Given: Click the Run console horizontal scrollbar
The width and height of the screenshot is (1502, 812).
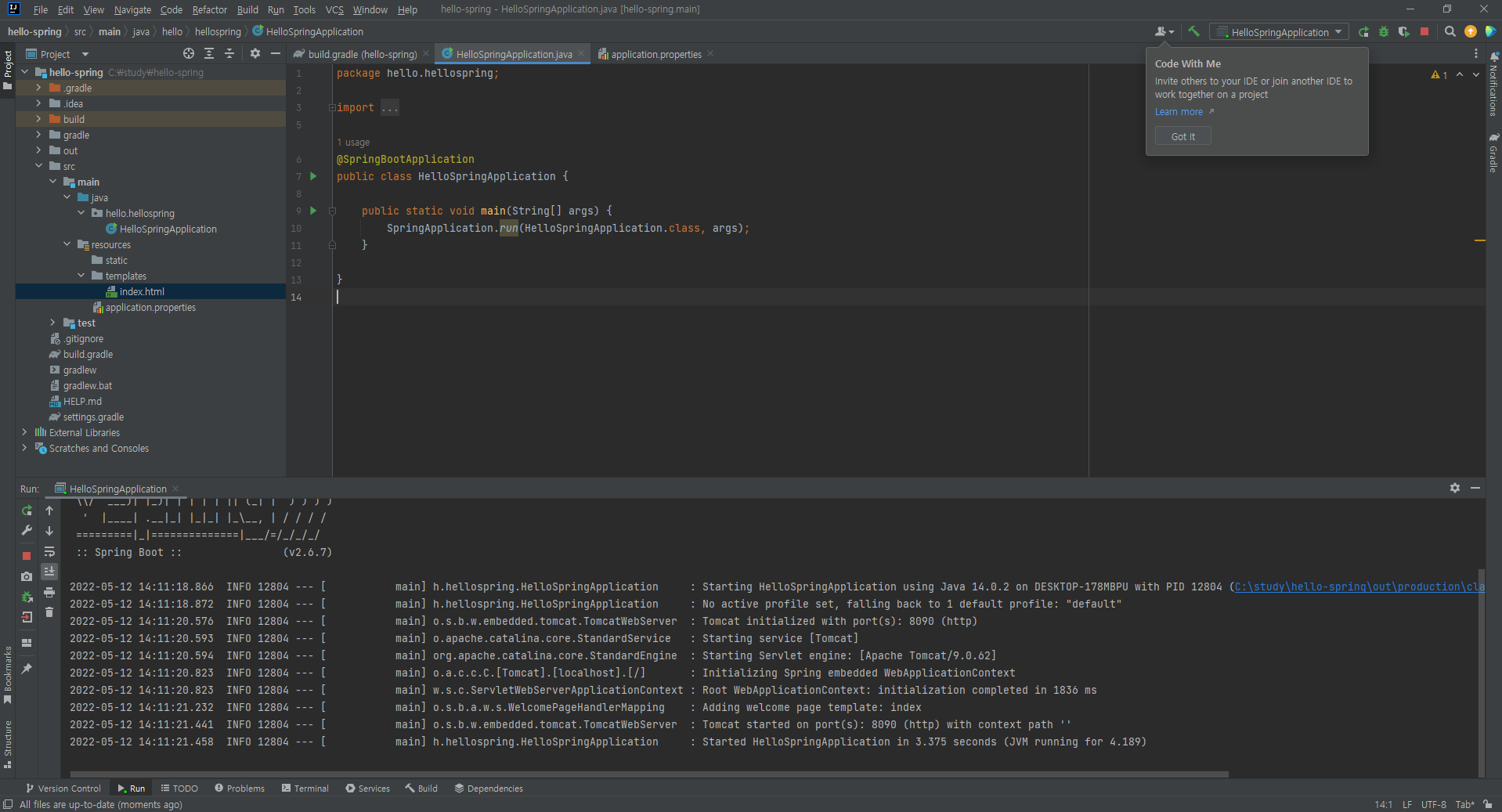Looking at the screenshot, I should 650,774.
